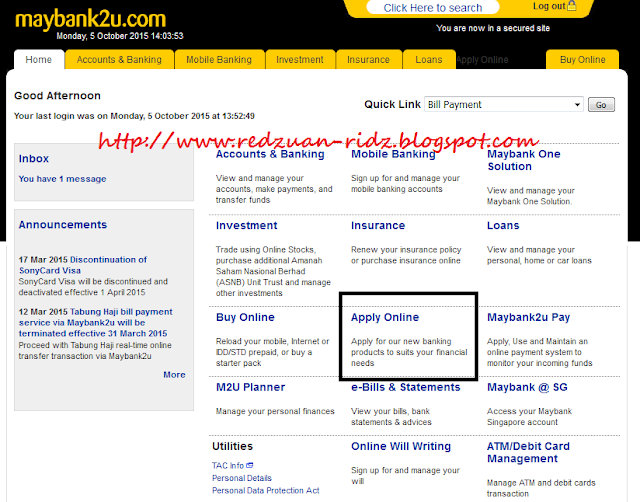Open the Maybank2u Pay link
Viewport: 640px width, 502px height.
tap(528, 317)
